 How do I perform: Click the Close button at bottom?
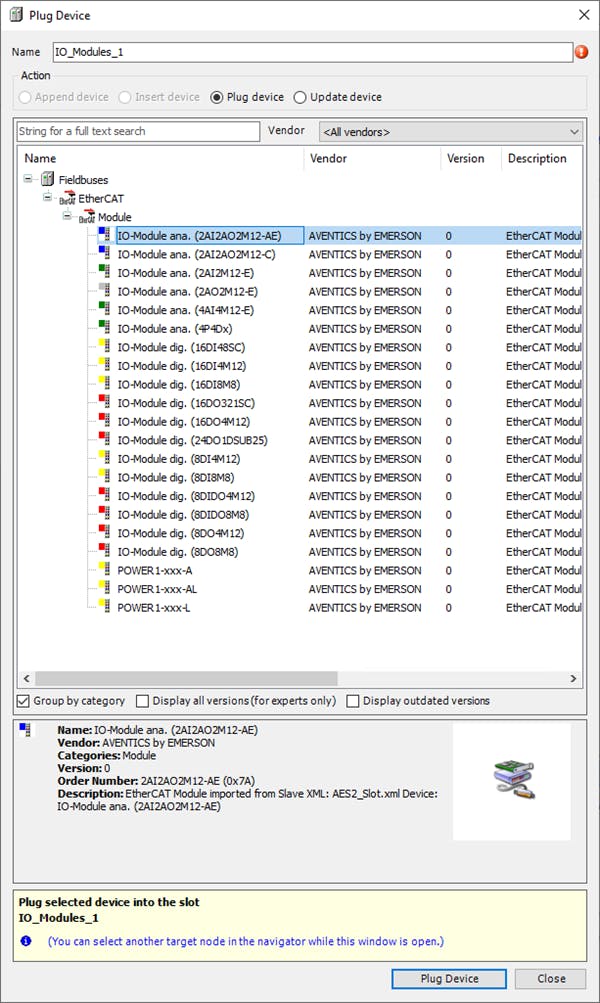(x=551, y=979)
